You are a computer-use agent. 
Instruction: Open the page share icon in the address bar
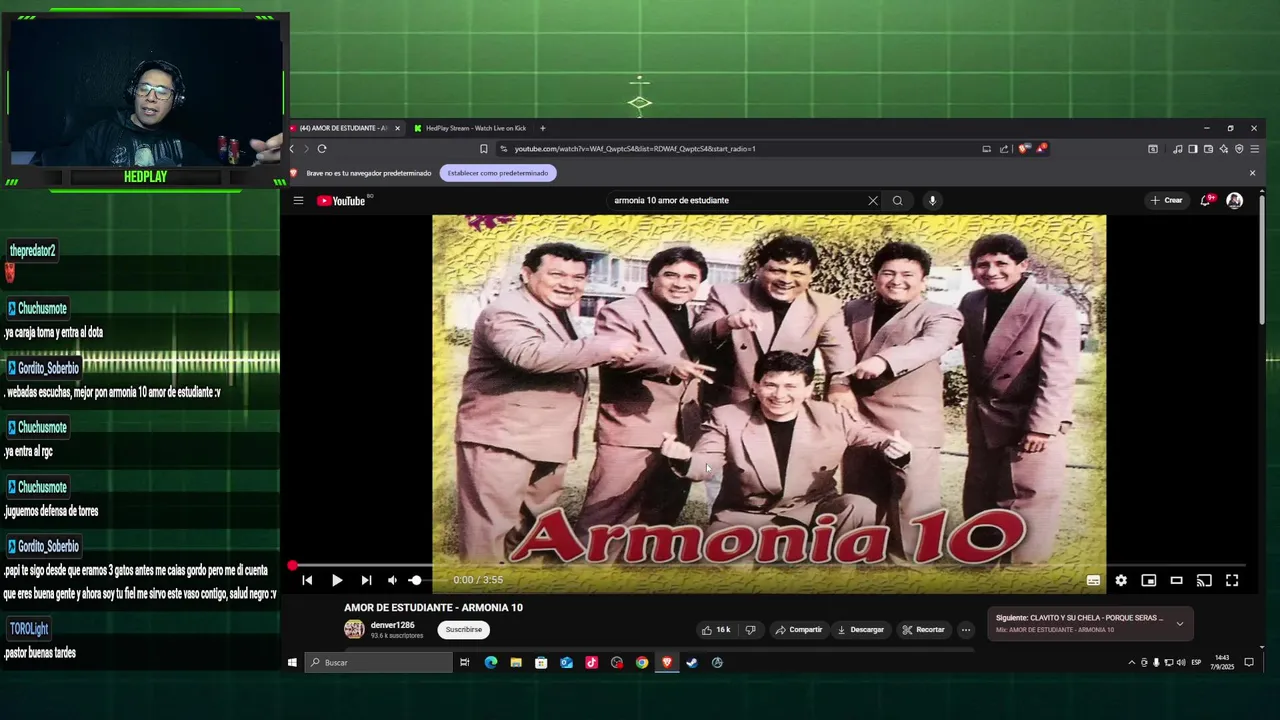click(x=1004, y=149)
